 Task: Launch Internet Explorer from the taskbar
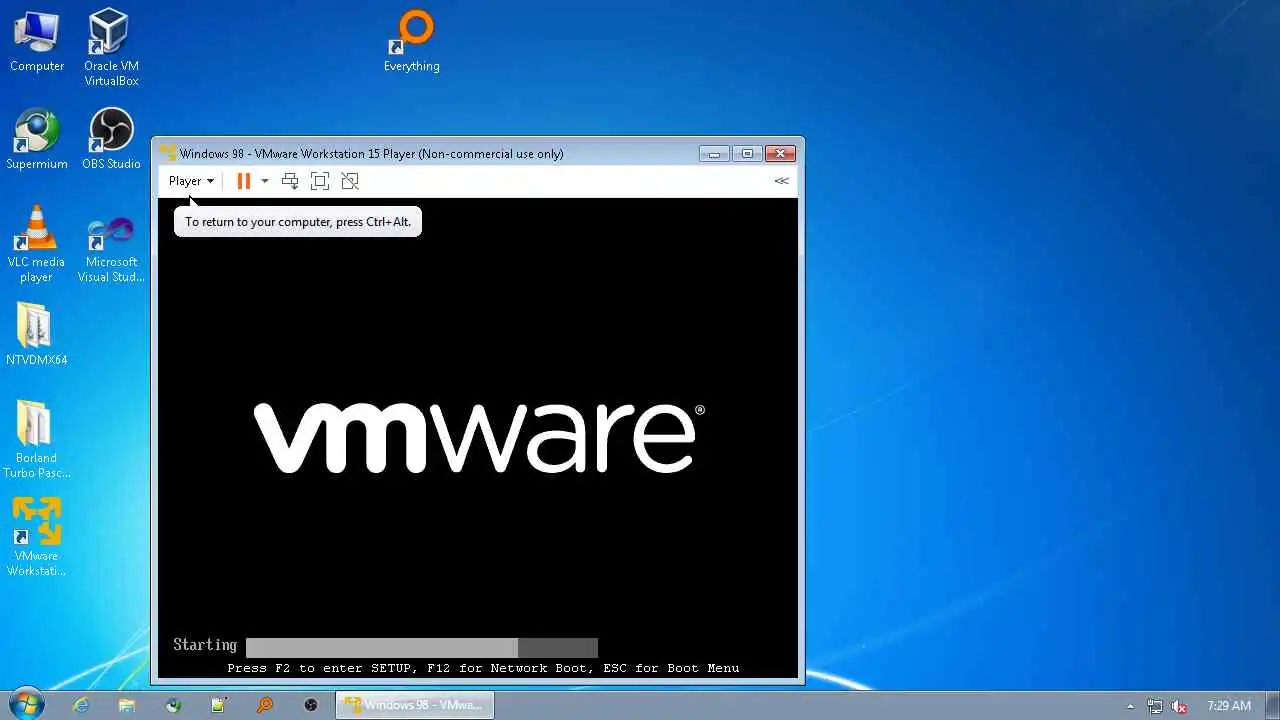[x=81, y=705]
